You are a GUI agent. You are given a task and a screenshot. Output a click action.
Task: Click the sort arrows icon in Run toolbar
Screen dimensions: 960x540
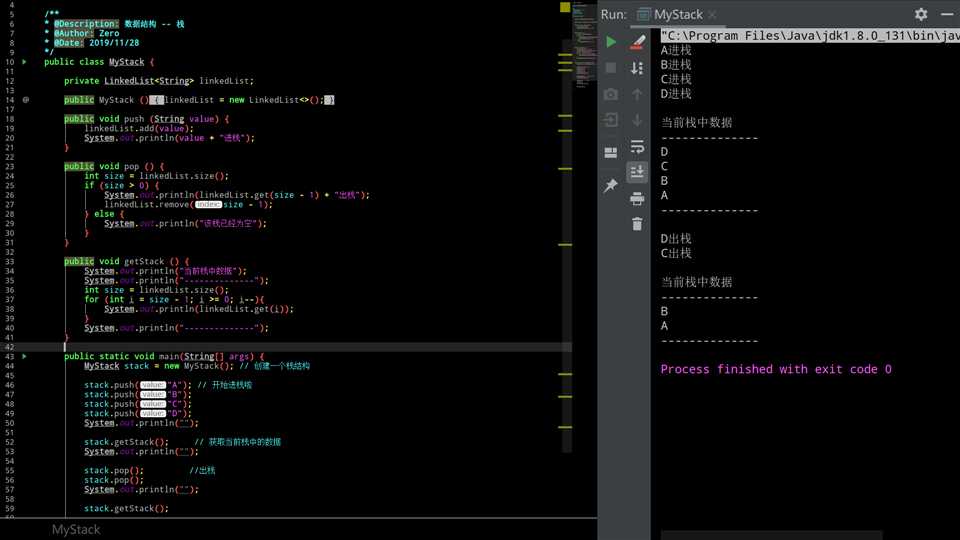637,68
